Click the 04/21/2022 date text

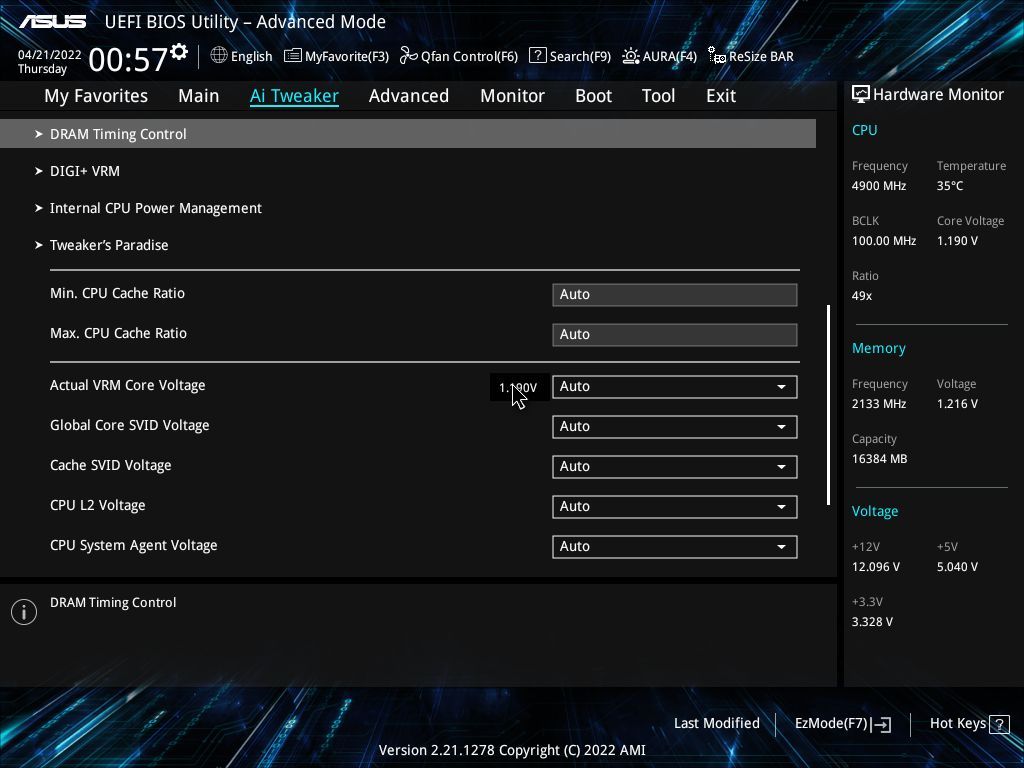pos(49,55)
